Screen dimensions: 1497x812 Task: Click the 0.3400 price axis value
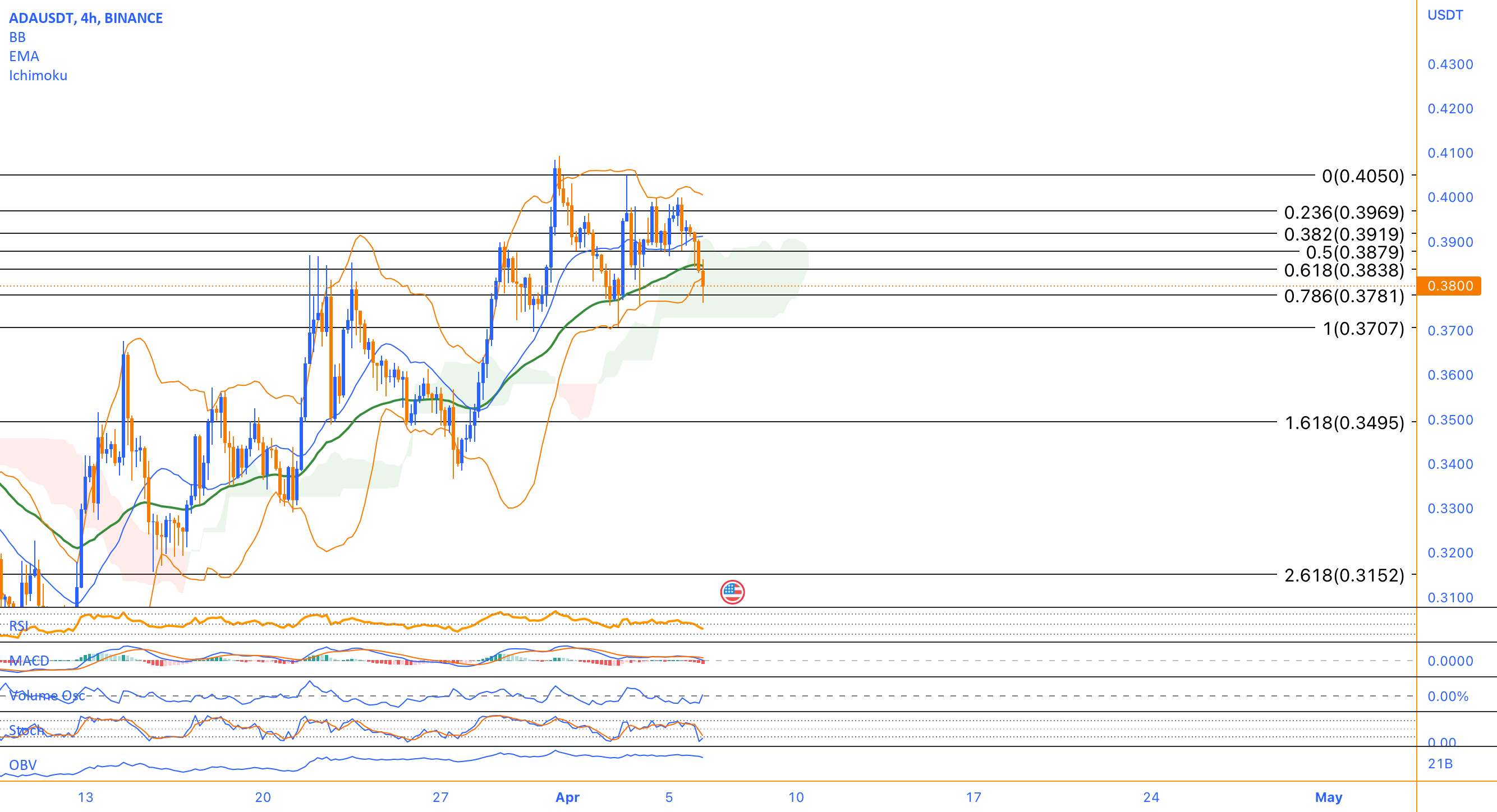coord(1450,464)
